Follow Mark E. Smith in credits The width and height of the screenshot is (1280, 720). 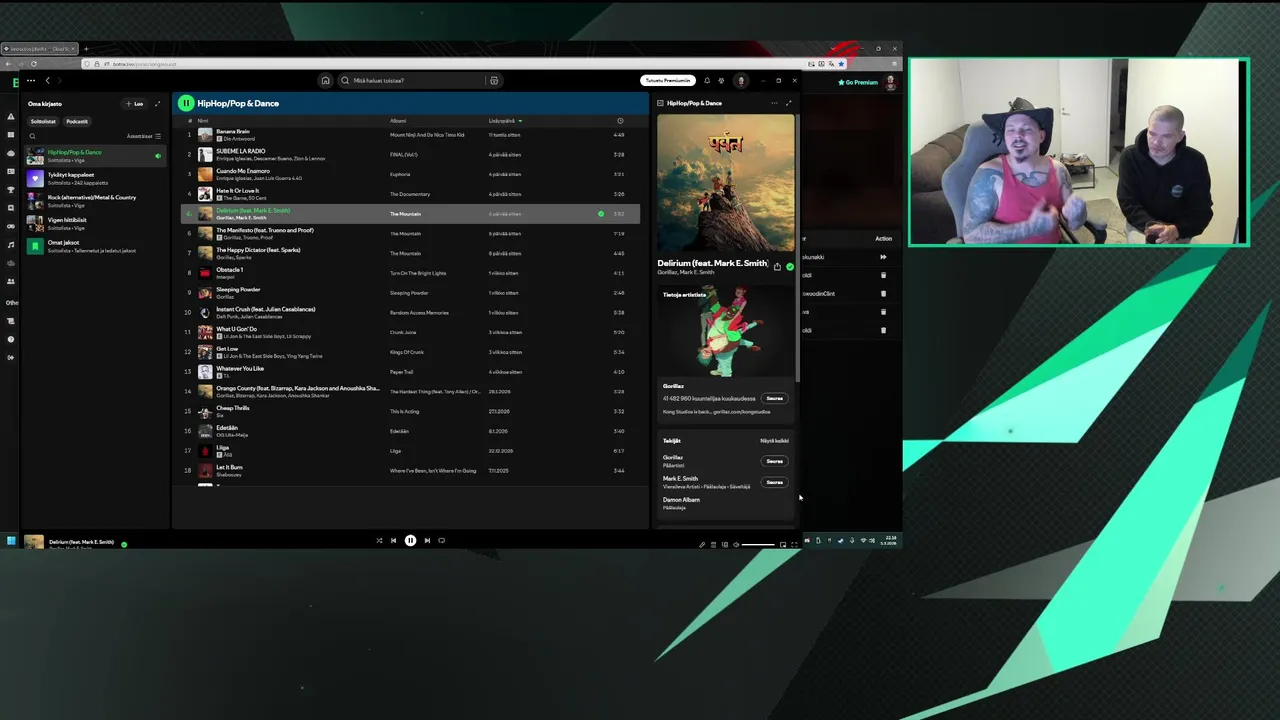tap(775, 482)
